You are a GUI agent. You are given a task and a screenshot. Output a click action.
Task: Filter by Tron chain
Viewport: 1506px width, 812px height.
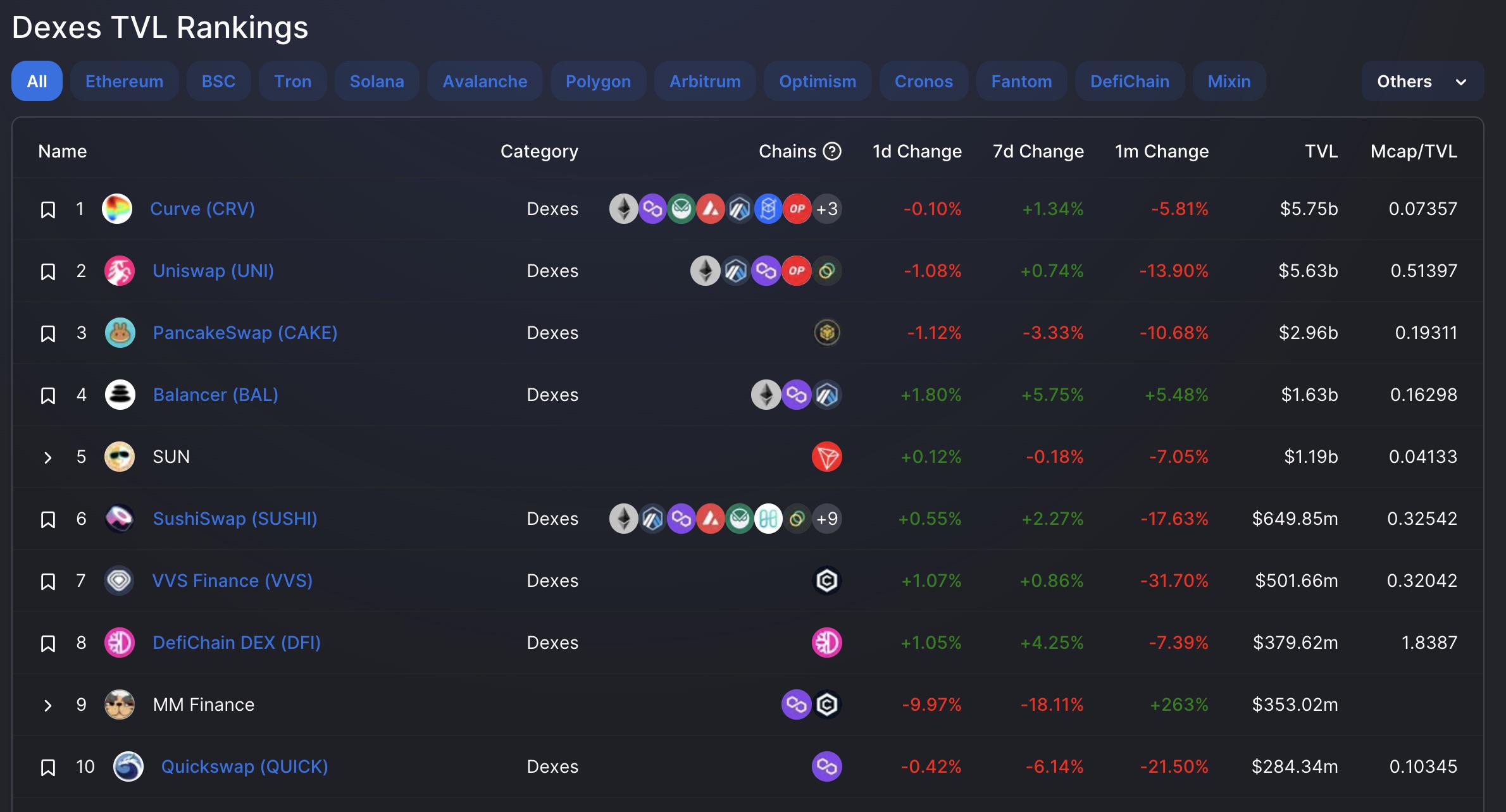292,82
